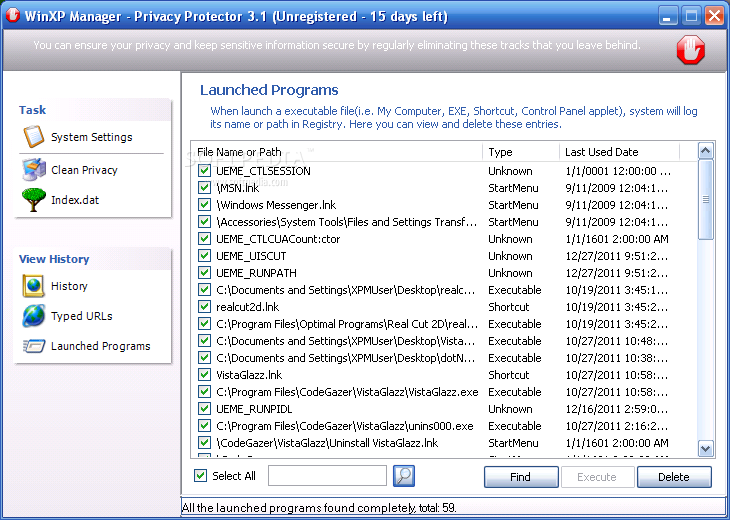
Task: Click the red app icon in title bar
Action: 13,15
